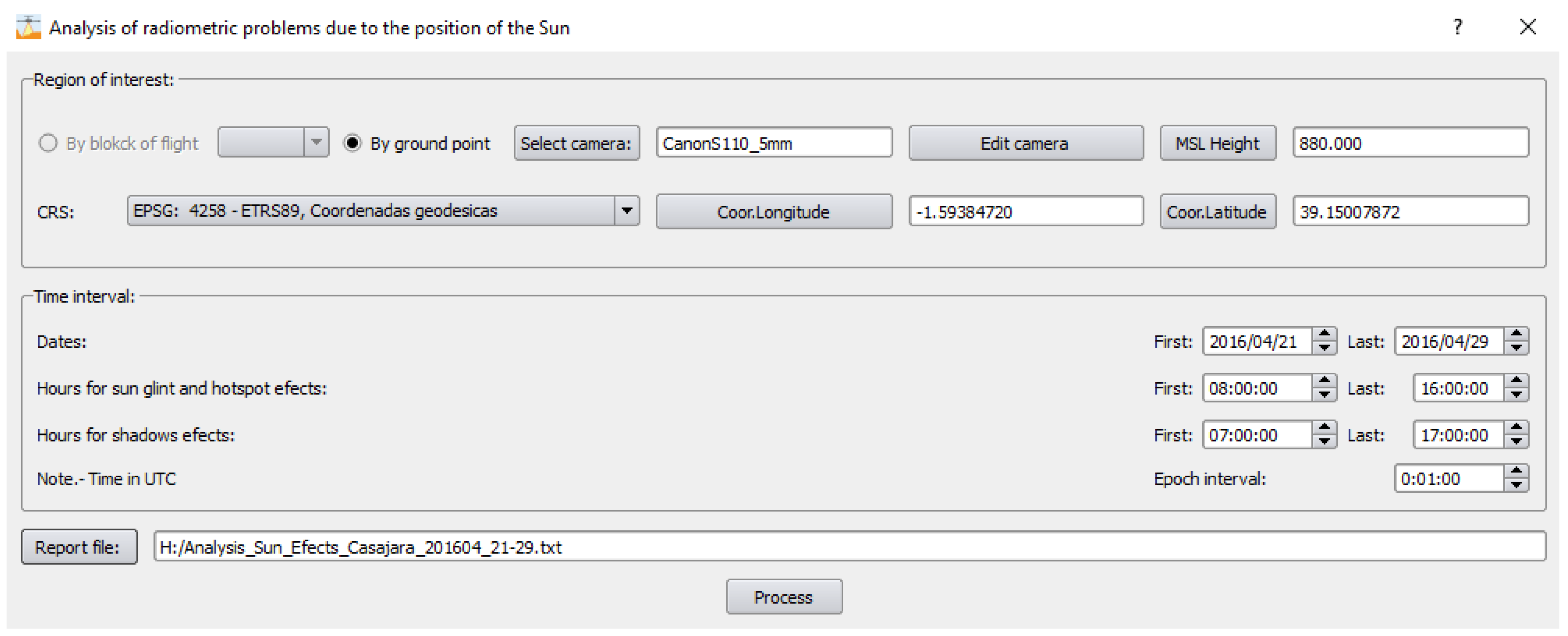Click the MSL Height button
The width and height of the screenshot is (1568, 636).
(1217, 144)
